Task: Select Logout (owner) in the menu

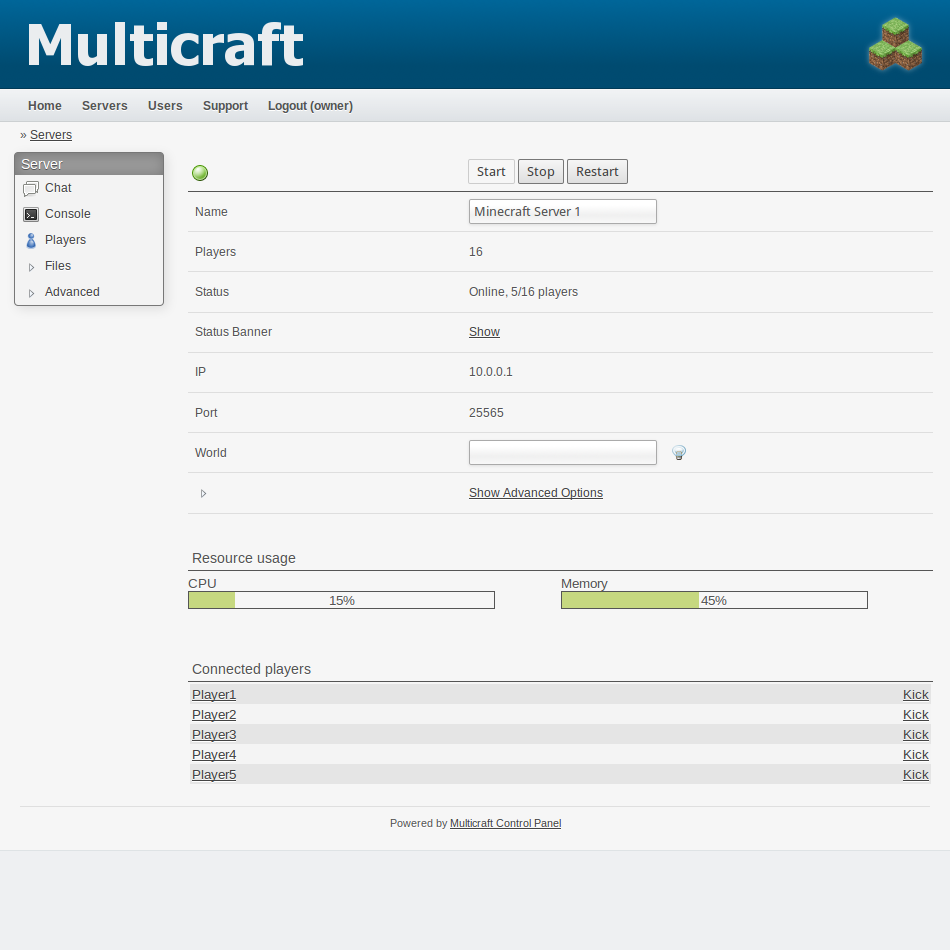Action: [310, 105]
